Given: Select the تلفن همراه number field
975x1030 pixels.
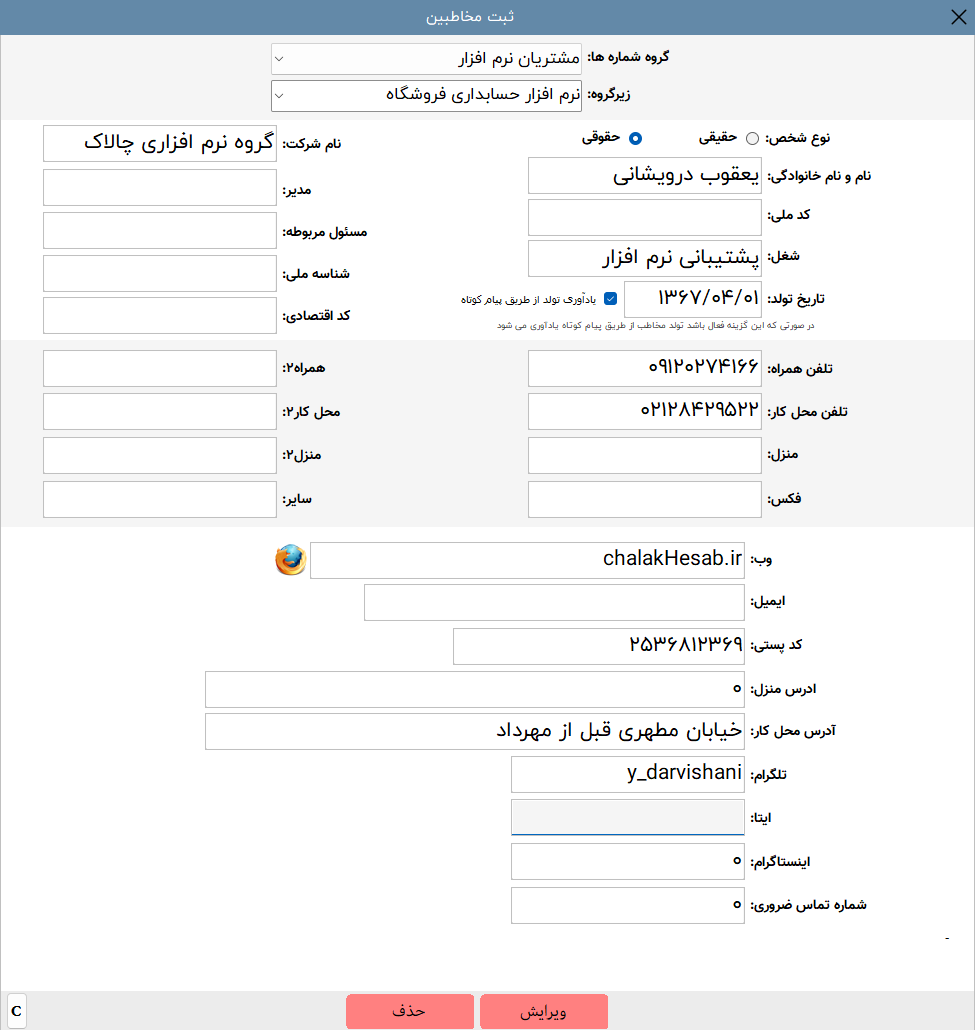Looking at the screenshot, I should point(644,368).
